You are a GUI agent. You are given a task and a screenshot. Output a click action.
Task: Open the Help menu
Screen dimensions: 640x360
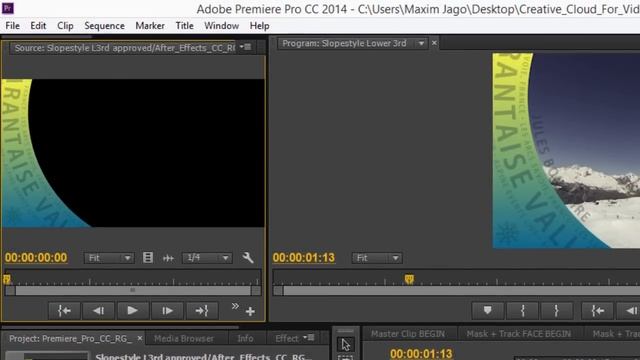[259, 26]
